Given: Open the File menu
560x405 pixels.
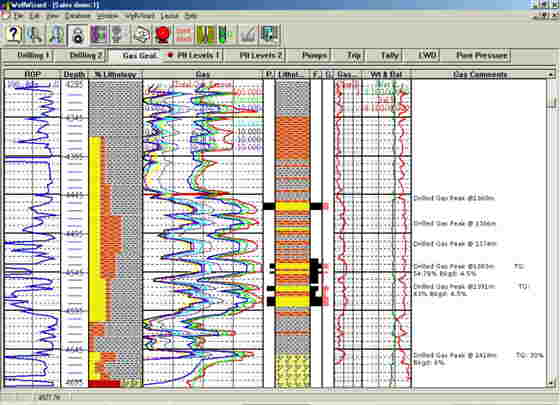Looking at the screenshot, I should point(18,16).
